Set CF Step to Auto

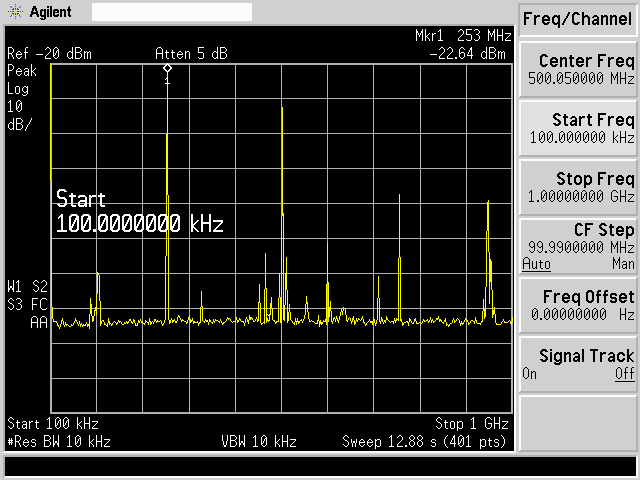coord(536,264)
